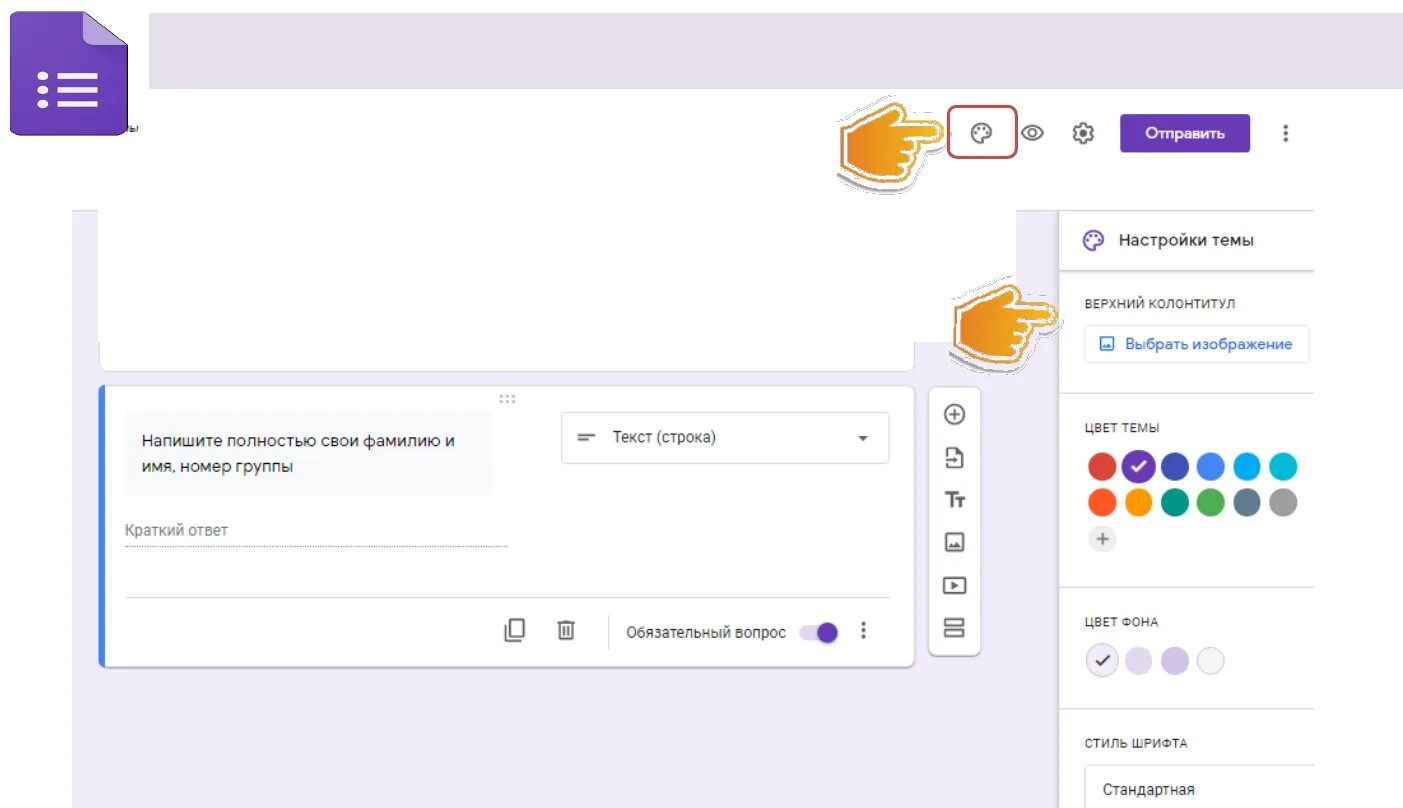Screen dimensions: 1403x808
Task: Toggle the Обязательный вопрос switch
Action: coord(819,632)
